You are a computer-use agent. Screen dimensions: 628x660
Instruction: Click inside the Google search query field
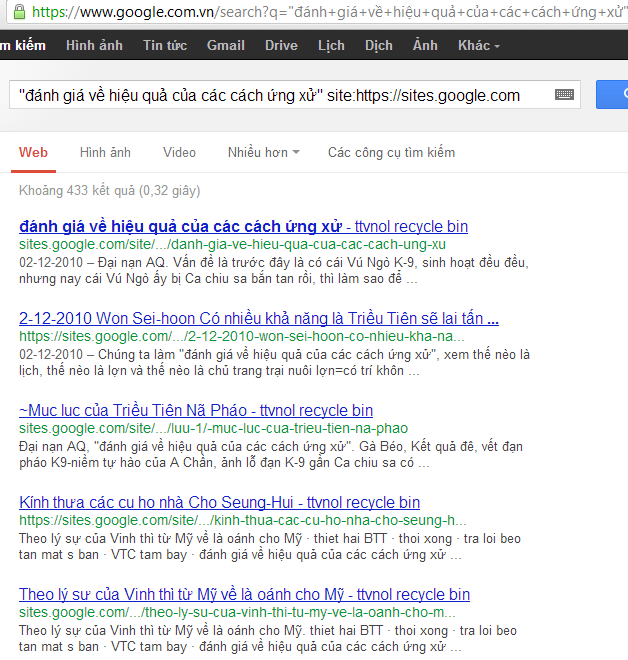pos(295,95)
